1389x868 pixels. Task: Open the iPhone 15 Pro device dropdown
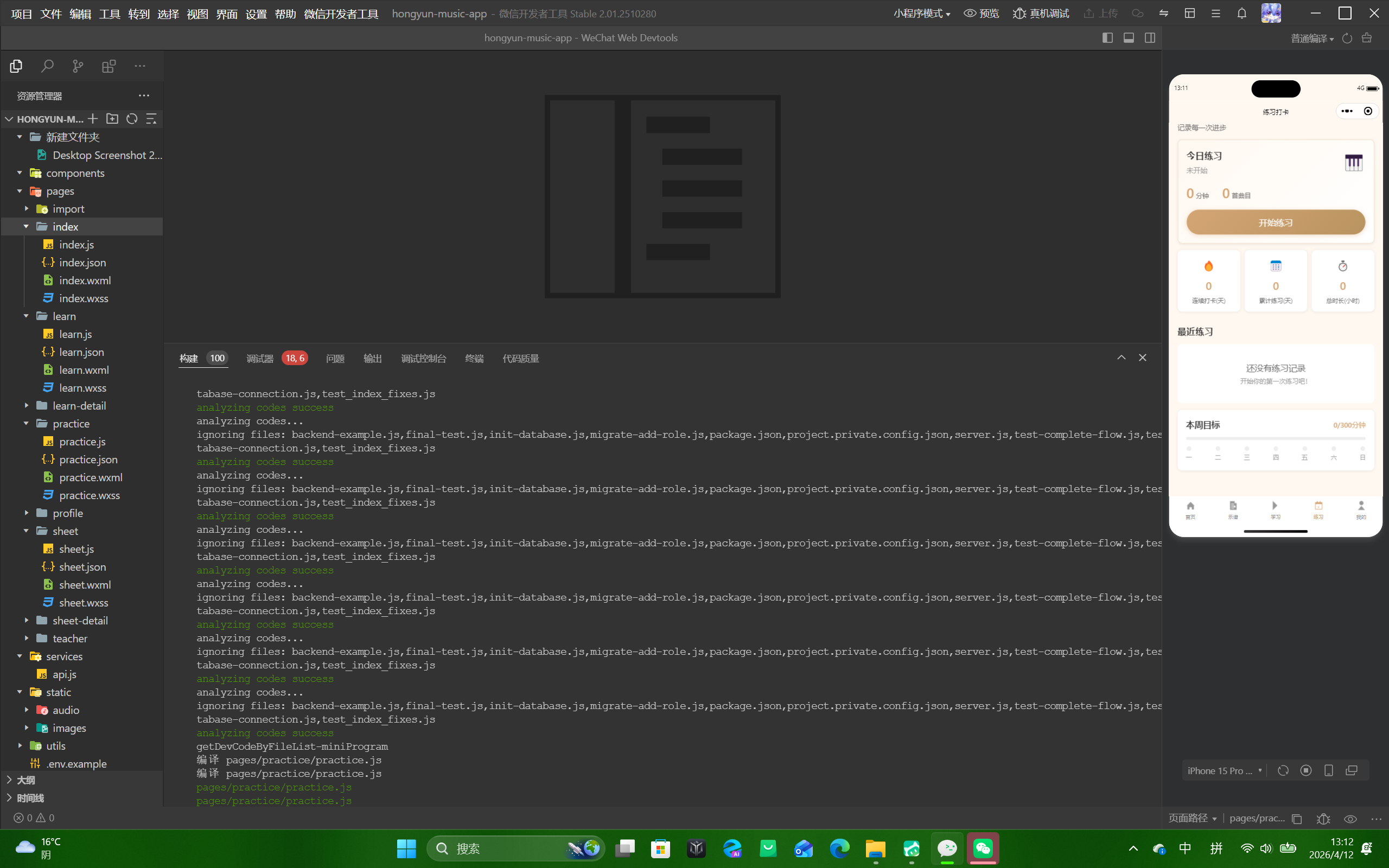click(1224, 770)
